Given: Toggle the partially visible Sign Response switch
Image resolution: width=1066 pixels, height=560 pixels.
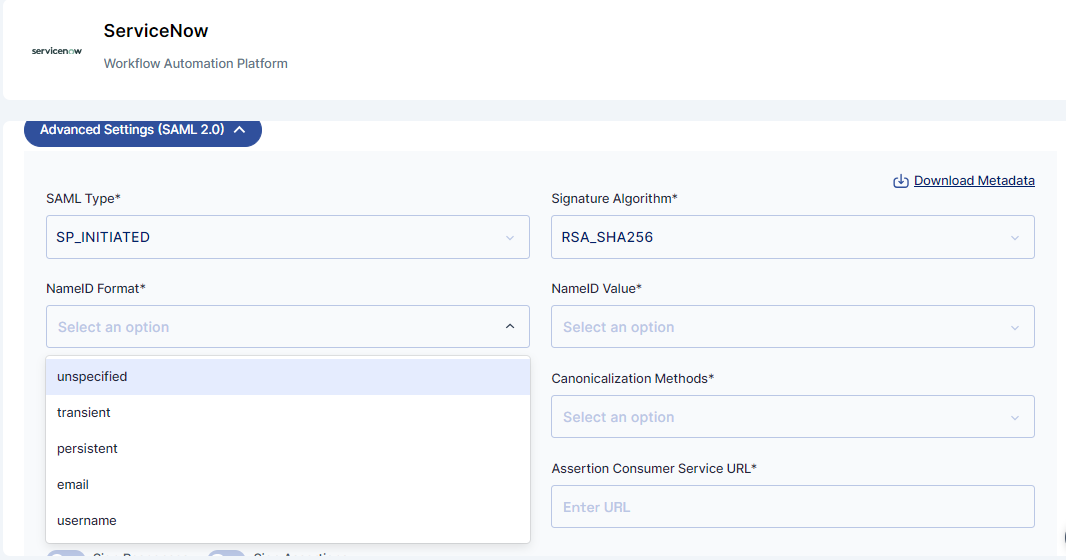Looking at the screenshot, I should pos(66,555).
